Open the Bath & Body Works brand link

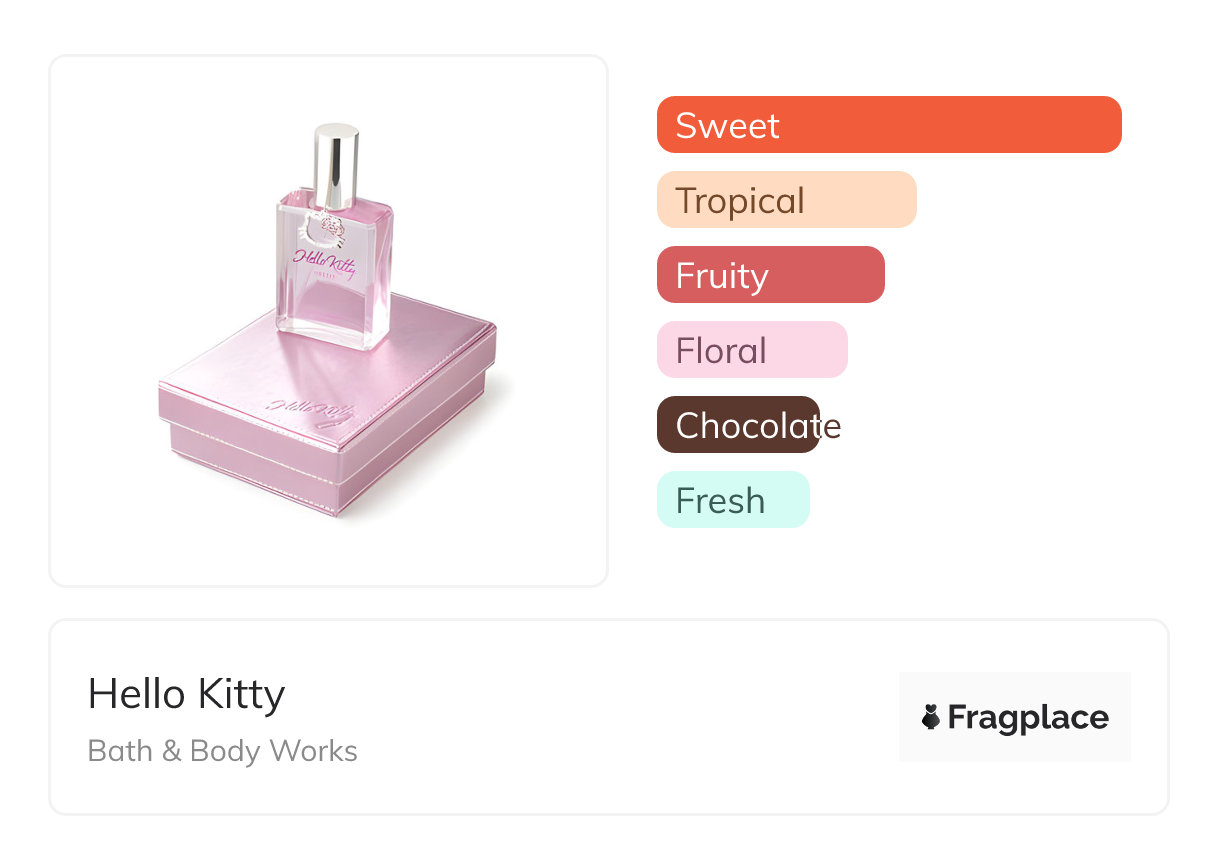point(222,751)
